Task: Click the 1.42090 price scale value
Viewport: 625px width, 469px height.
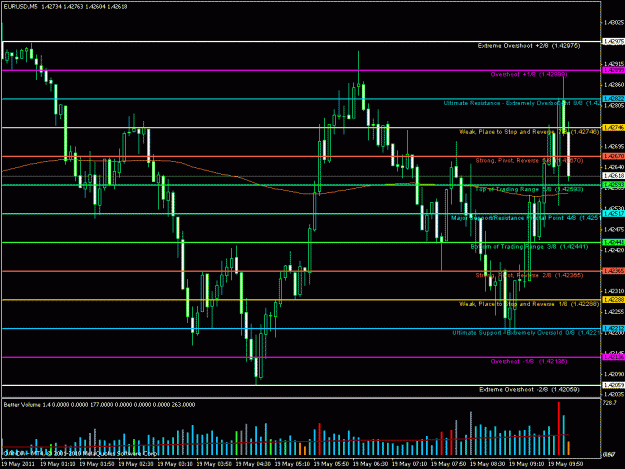Action: coord(614,374)
